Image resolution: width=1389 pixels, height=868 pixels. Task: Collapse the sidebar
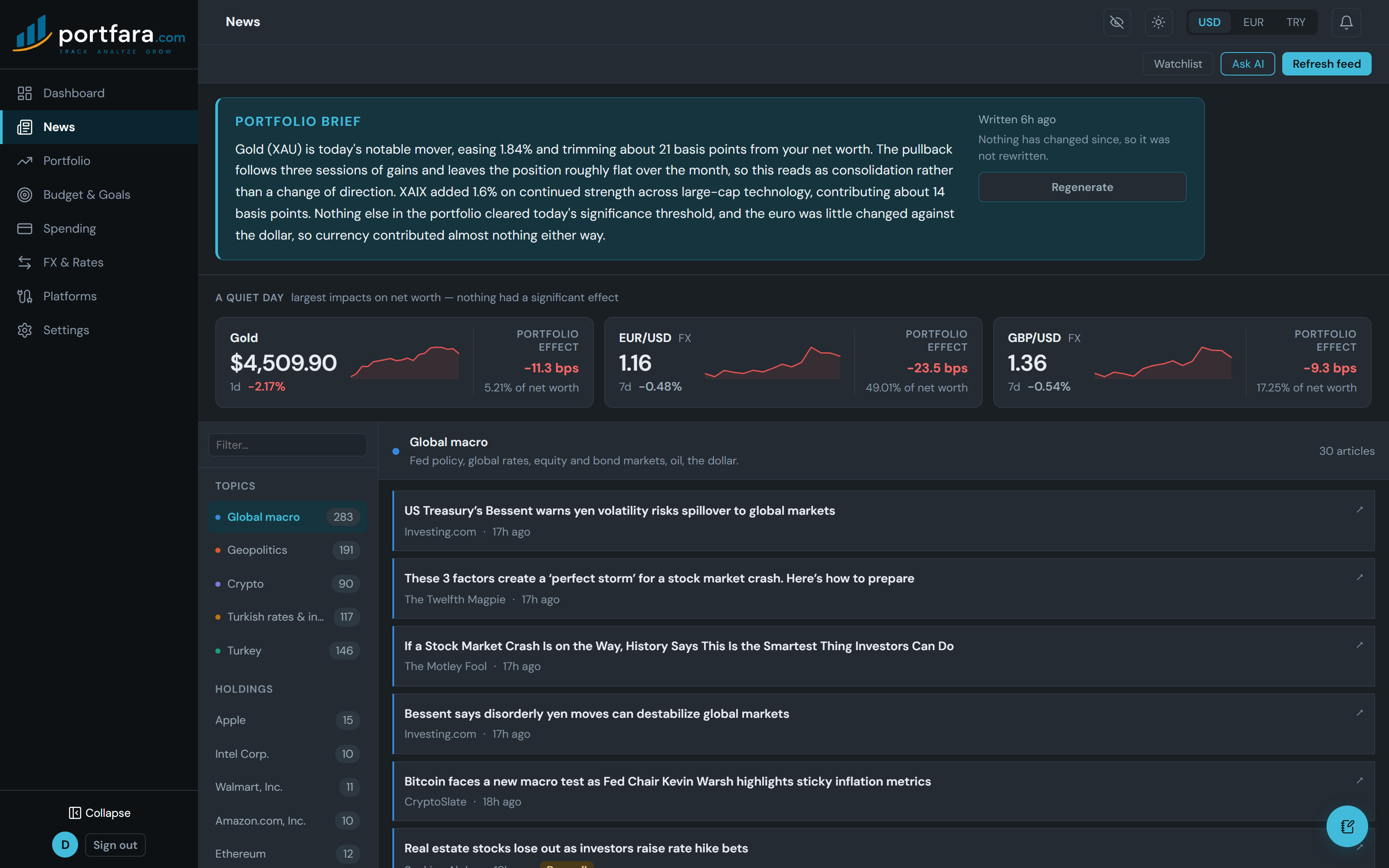99,813
